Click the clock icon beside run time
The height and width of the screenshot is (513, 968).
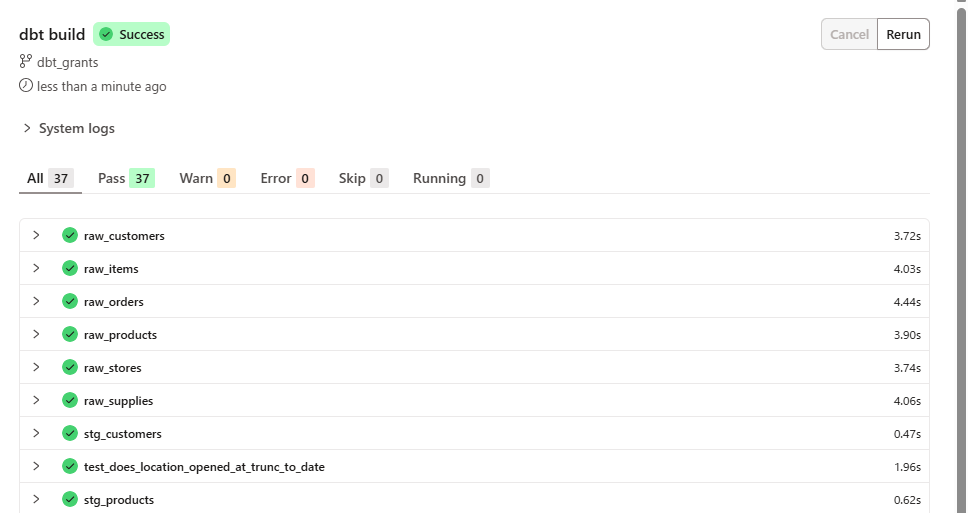(x=26, y=86)
